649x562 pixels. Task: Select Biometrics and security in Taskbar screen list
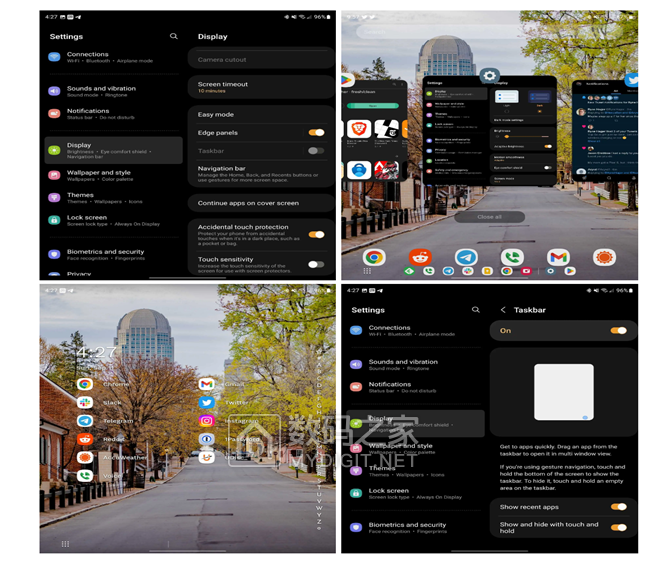pyautogui.click(x=415, y=528)
